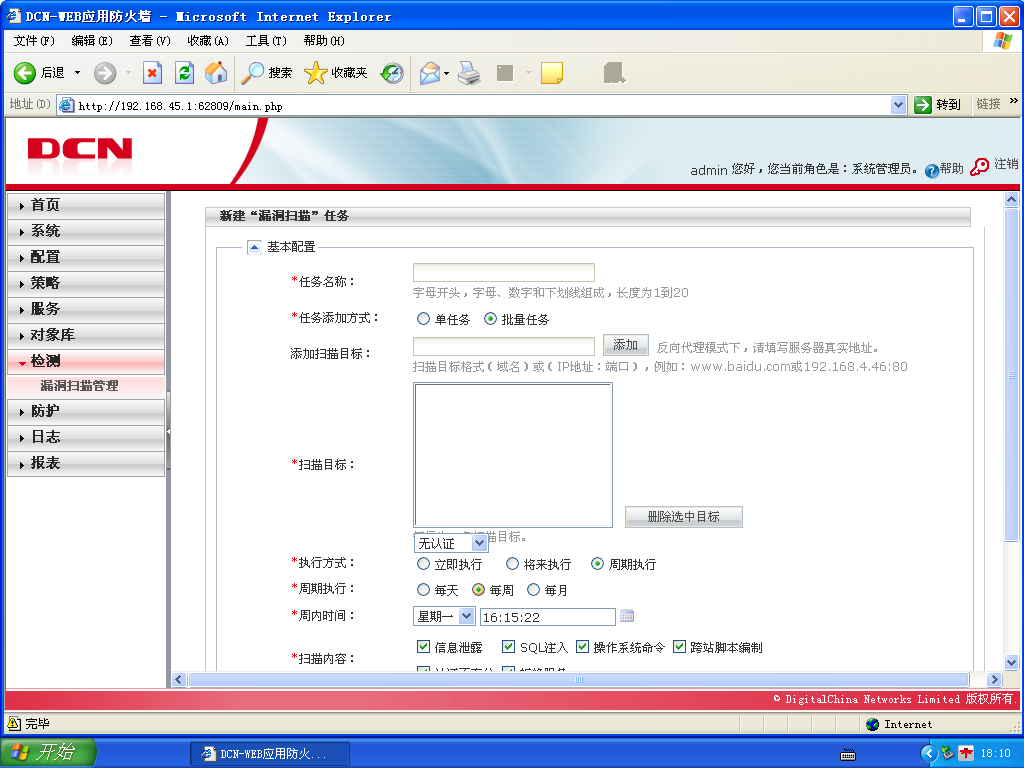1024x768 pixels.
Task: Click the 任务名称 input field
Action: [x=504, y=272]
